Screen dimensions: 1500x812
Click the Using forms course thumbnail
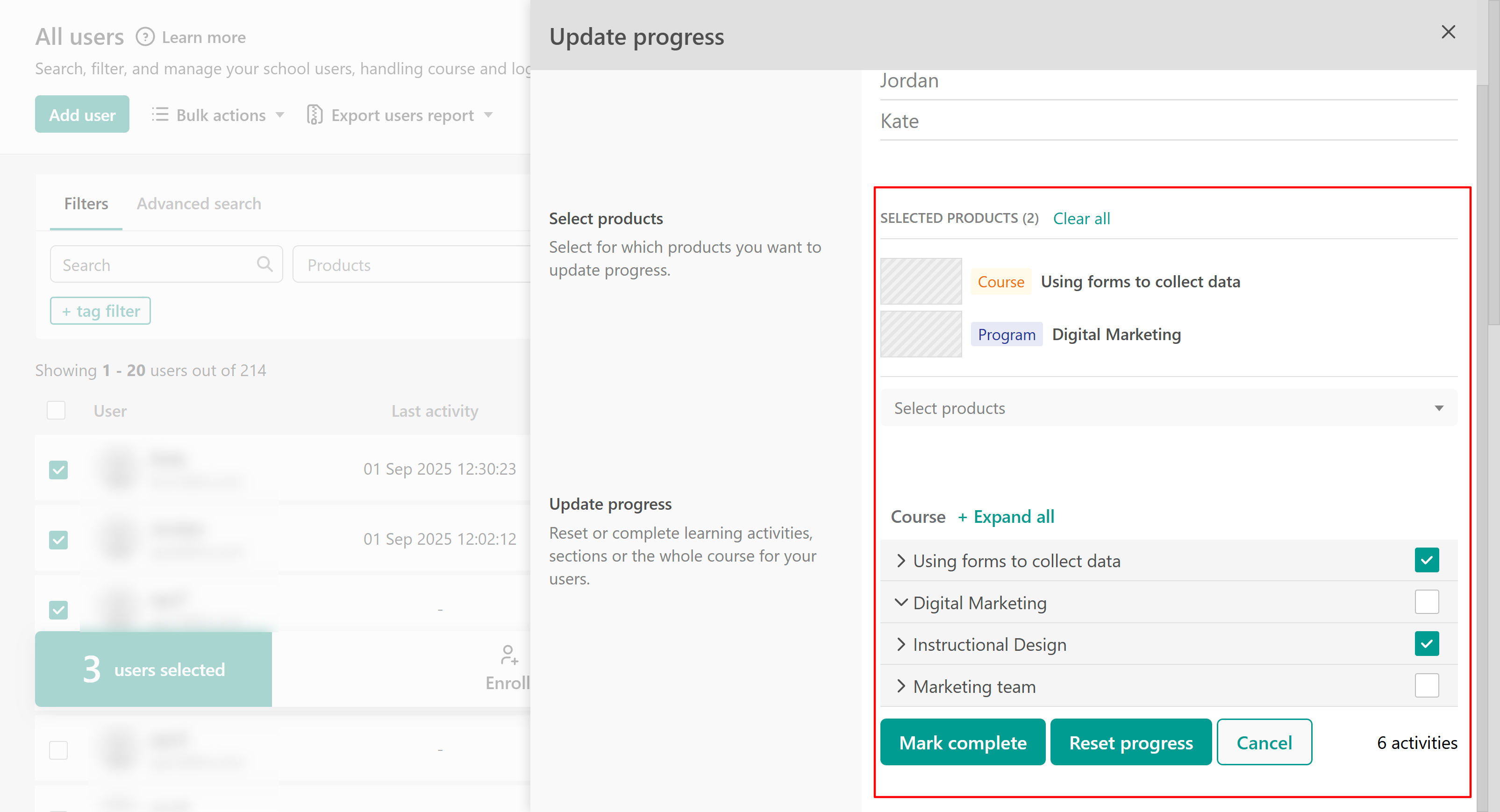pos(921,281)
